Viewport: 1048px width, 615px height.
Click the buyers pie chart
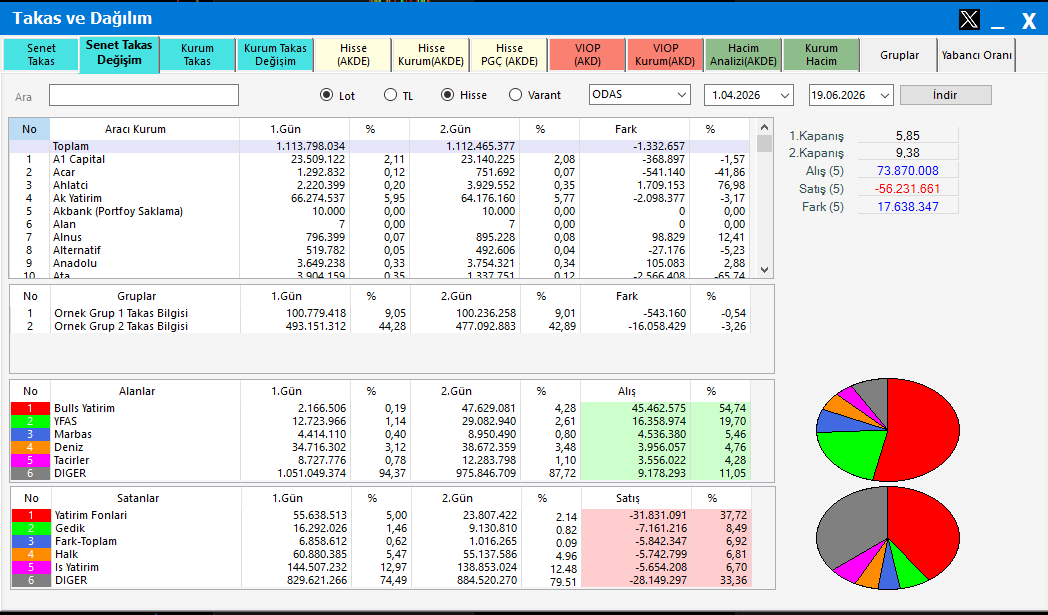click(x=888, y=429)
